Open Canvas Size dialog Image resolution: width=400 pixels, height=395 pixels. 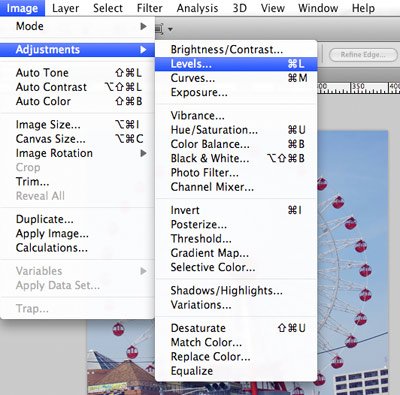(x=77, y=139)
